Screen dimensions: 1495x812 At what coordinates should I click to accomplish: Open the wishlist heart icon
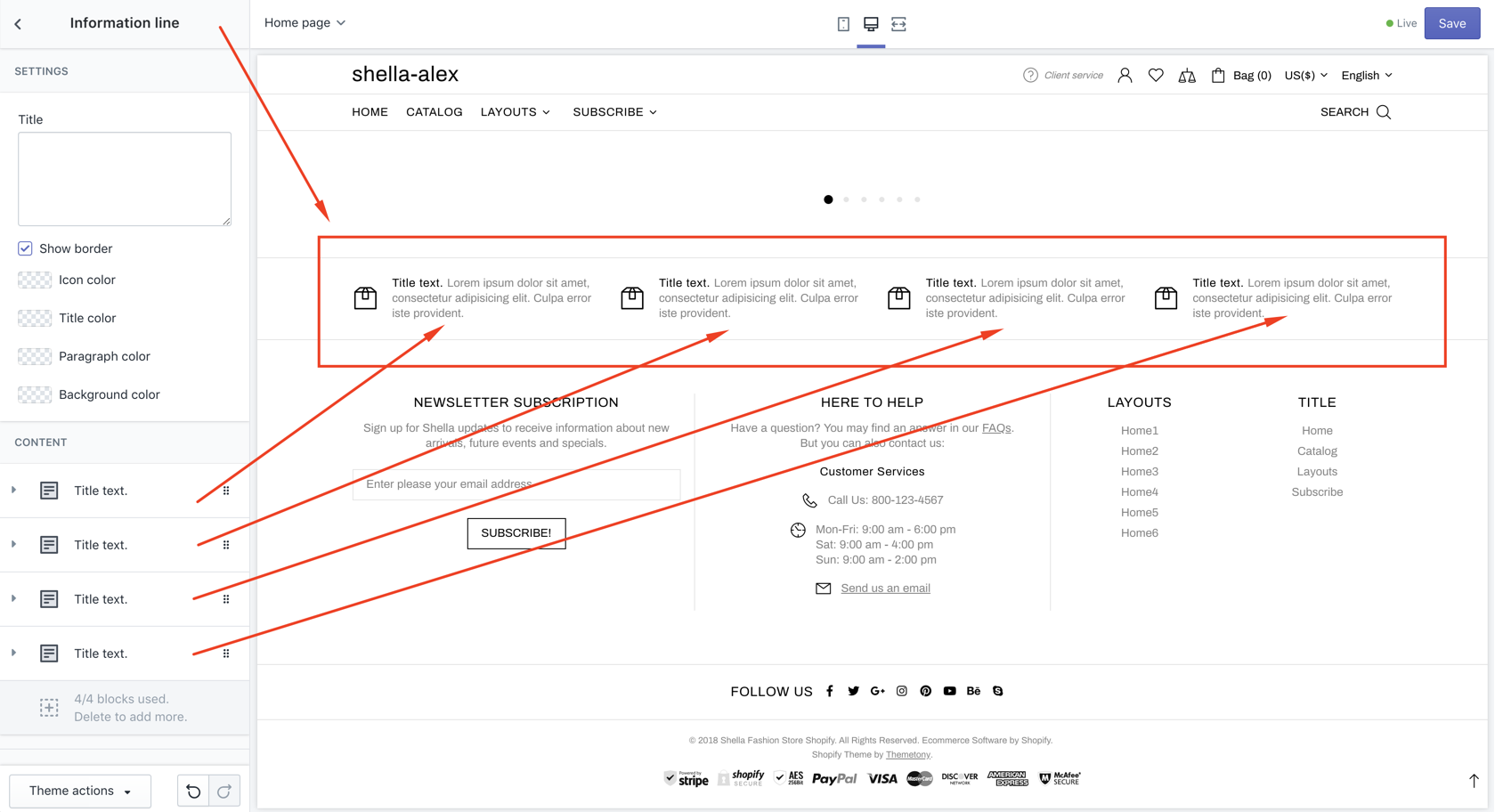[x=1156, y=76]
